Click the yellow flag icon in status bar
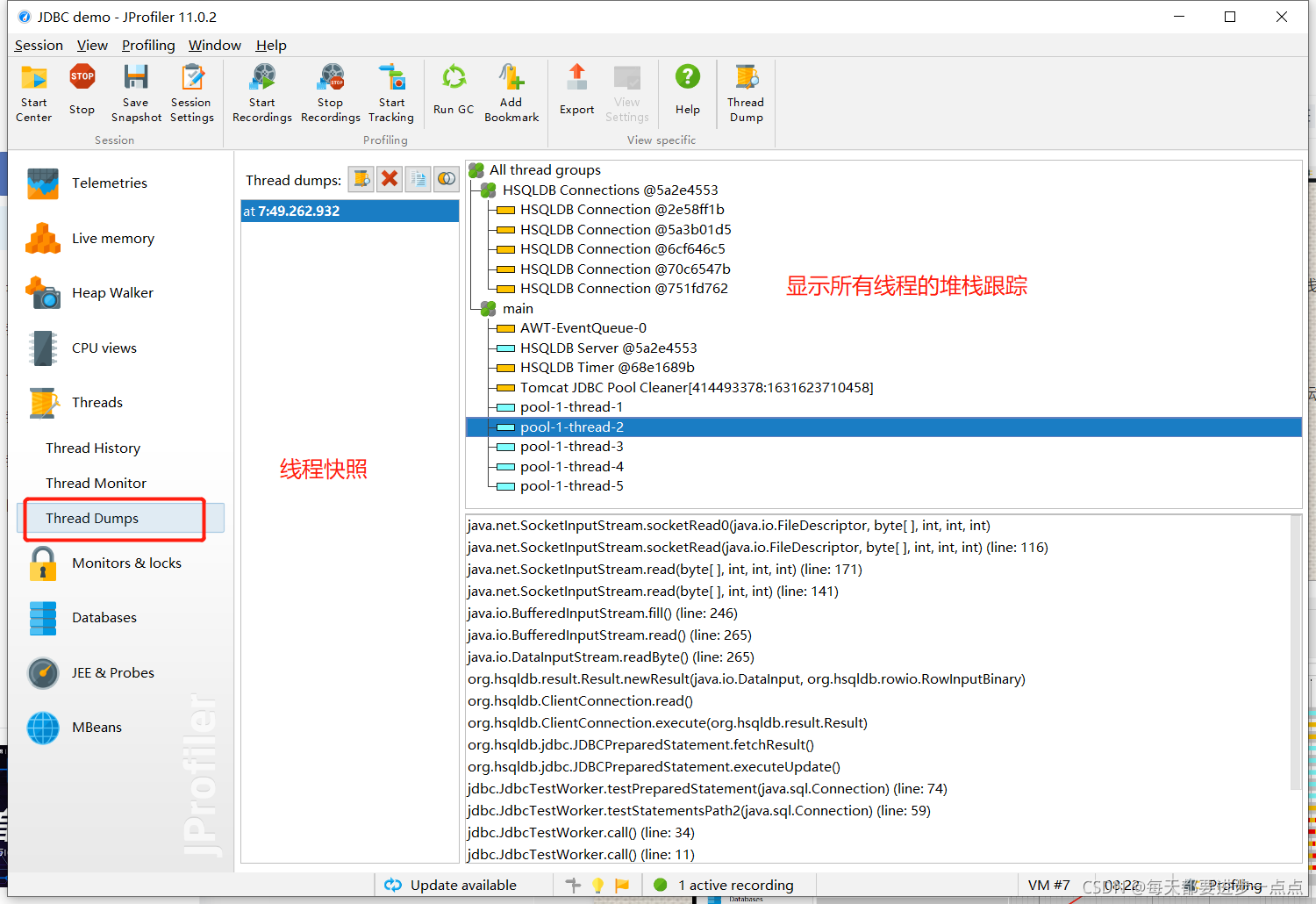Viewport: 1316px width, 904px height. pyautogui.click(x=622, y=885)
